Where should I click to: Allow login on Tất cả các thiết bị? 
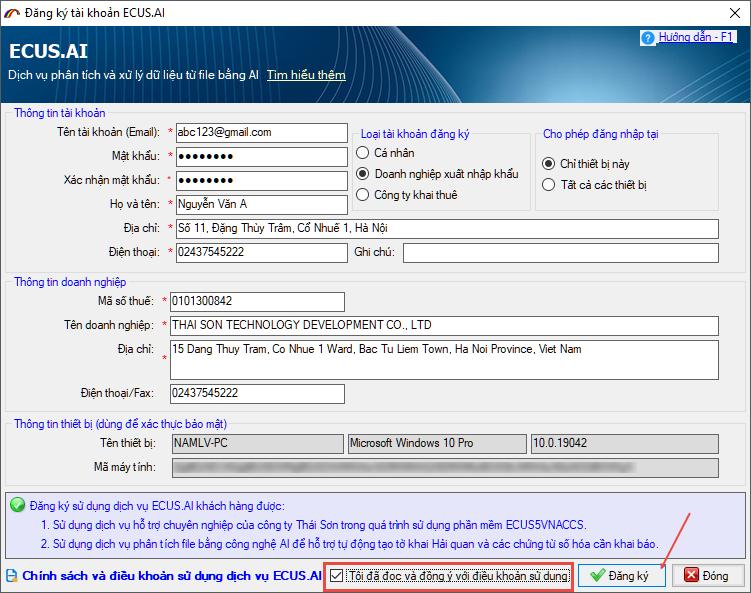point(548,185)
